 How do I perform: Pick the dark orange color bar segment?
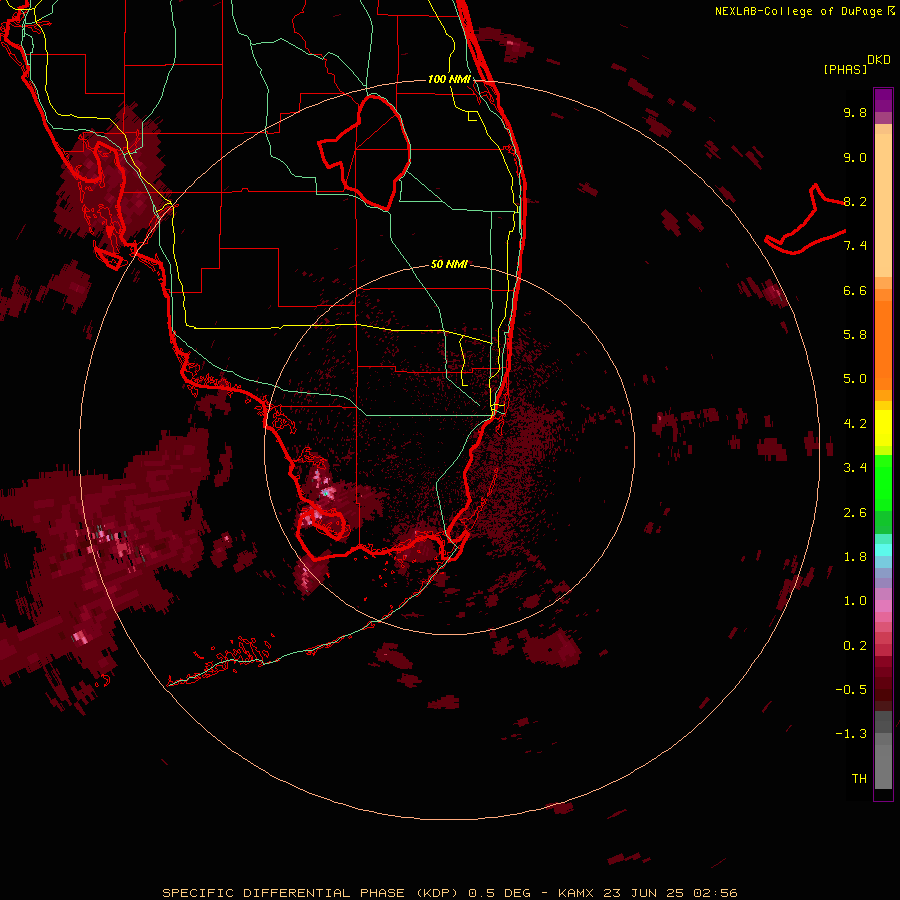coord(883,344)
